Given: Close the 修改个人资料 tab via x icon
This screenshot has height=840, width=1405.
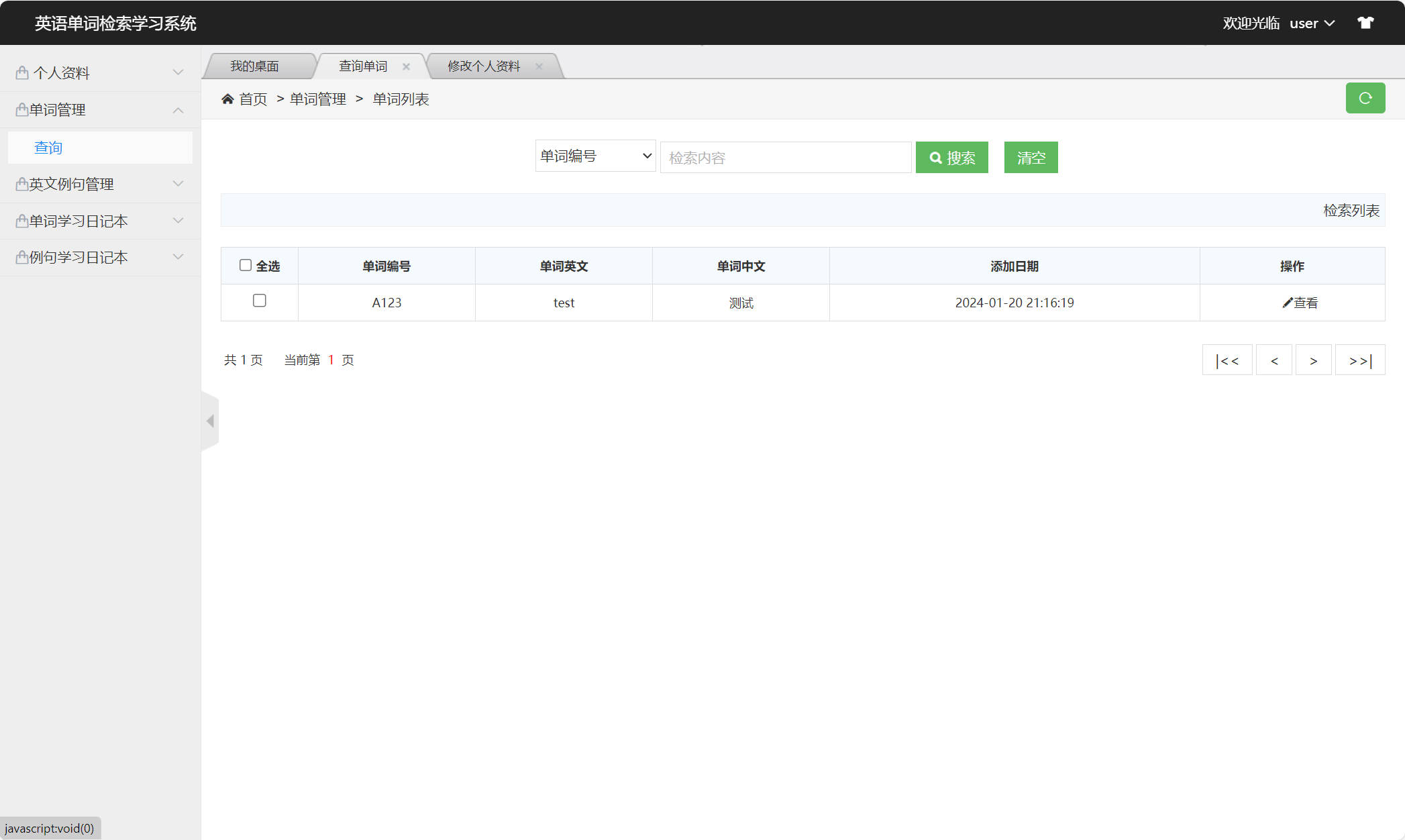Looking at the screenshot, I should (x=539, y=66).
